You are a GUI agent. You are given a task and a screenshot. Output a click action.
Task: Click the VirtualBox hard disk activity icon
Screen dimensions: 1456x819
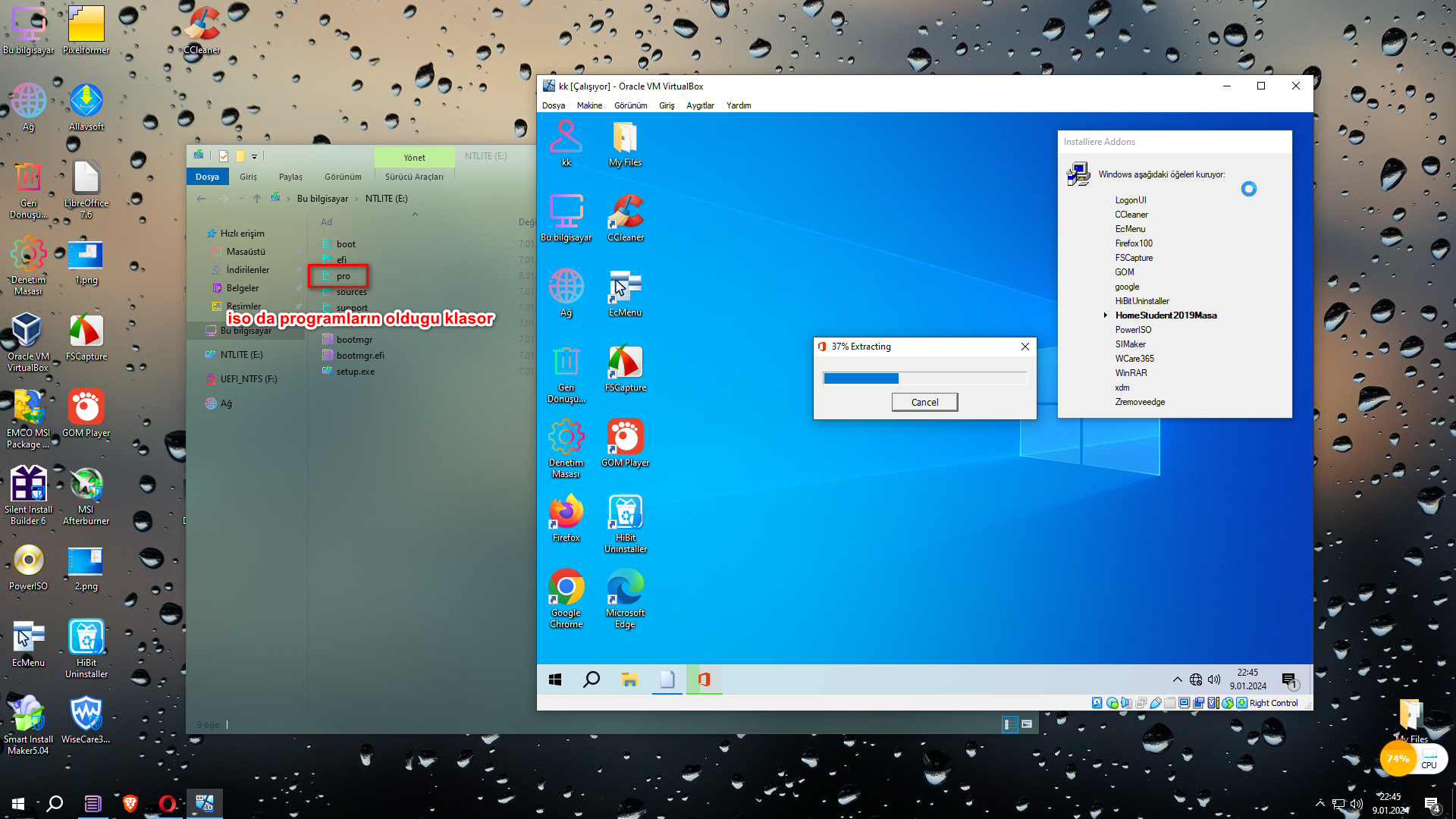1097,703
